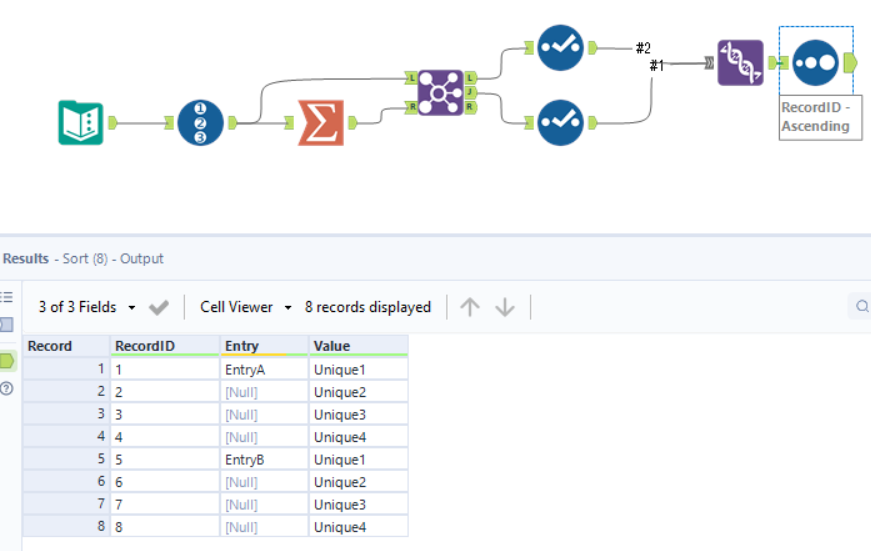Select the Join tool on the canvas
Screen dimensions: 871x551
click(x=440, y=93)
